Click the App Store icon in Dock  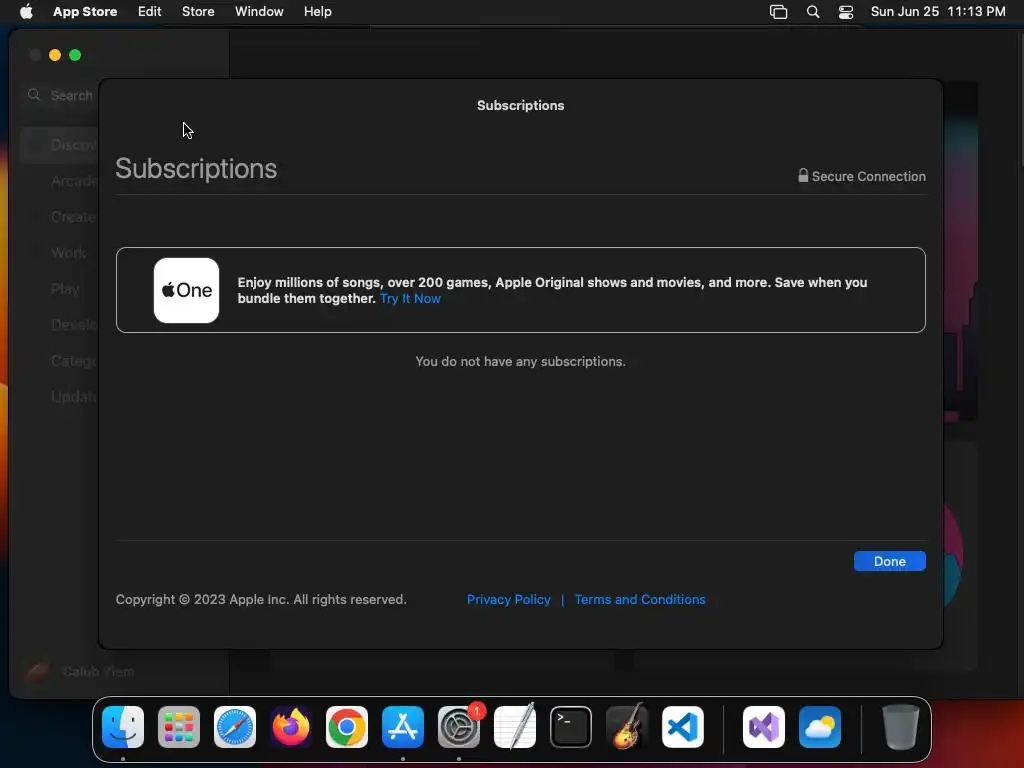(403, 726)
